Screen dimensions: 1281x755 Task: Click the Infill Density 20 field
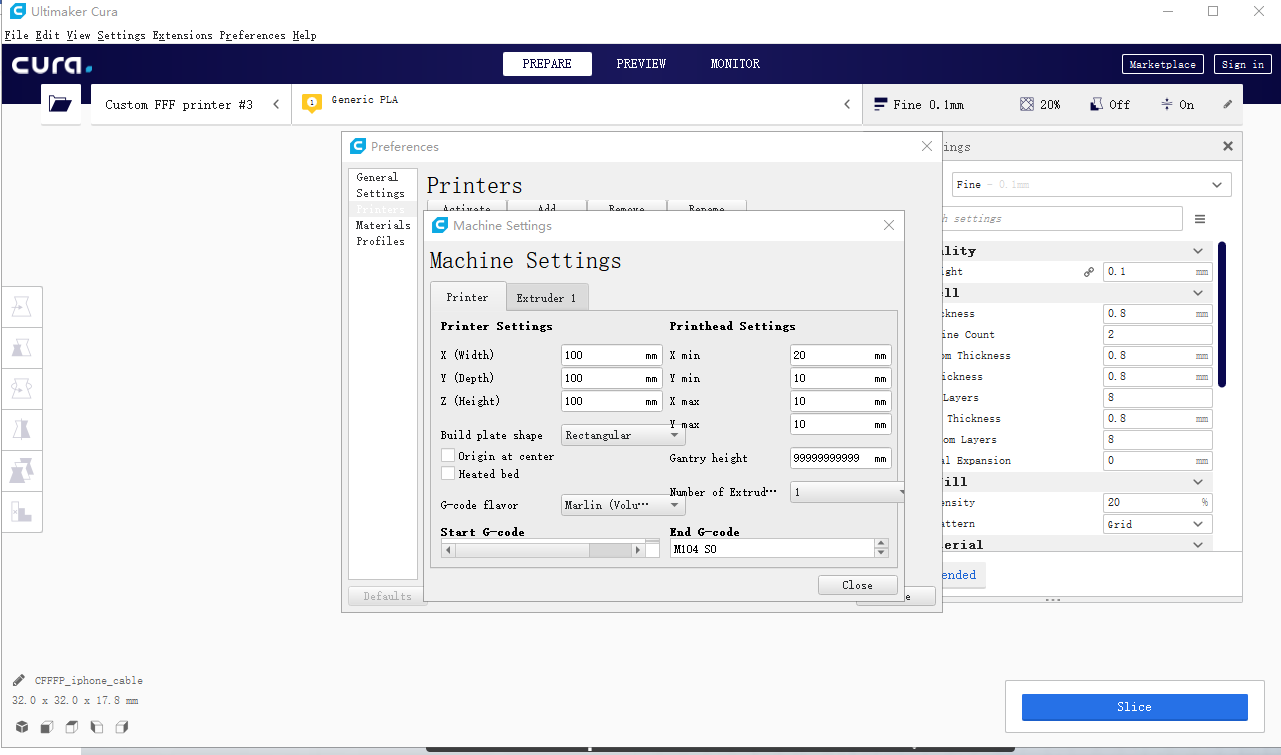pyautogui.click(x=1158, y=503)
